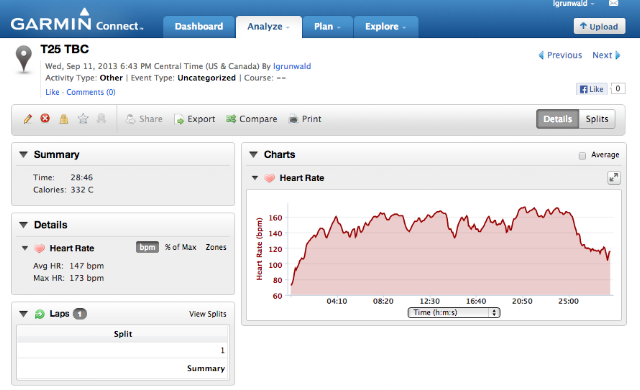
Task: Open the Explore menu tab
Action: click(386, 27)
